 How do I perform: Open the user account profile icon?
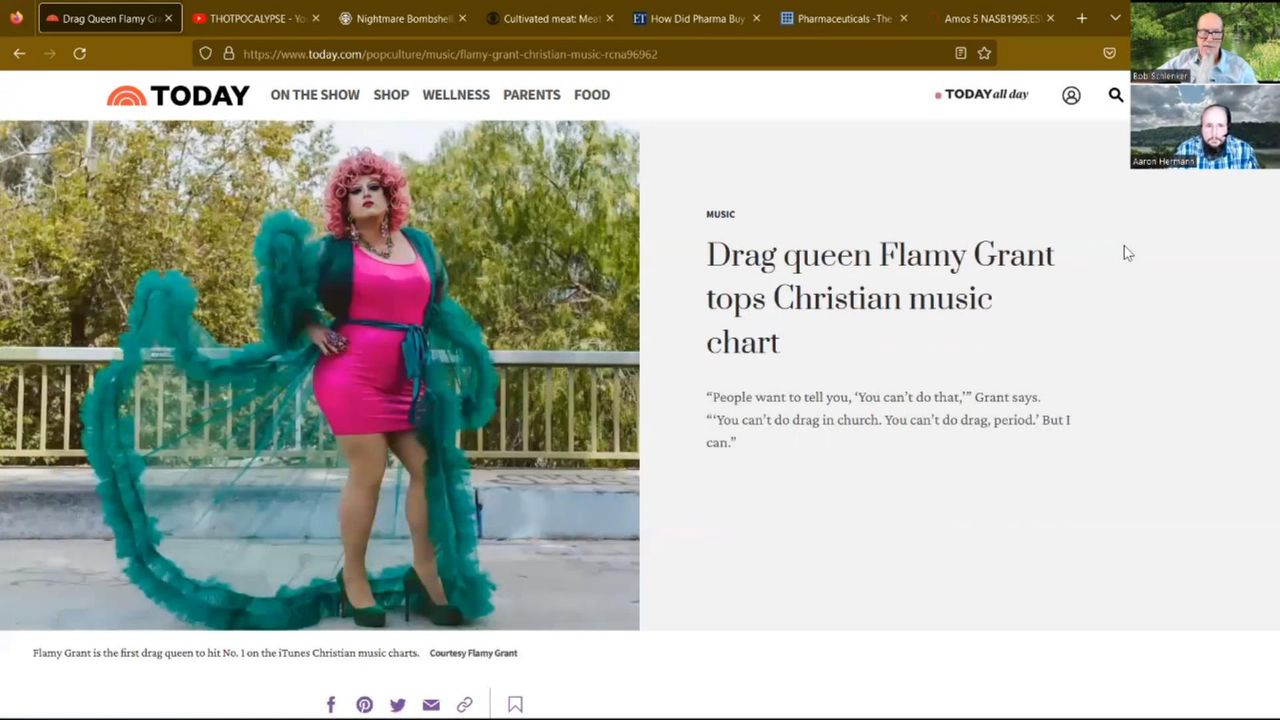[x=1071, y=95]
